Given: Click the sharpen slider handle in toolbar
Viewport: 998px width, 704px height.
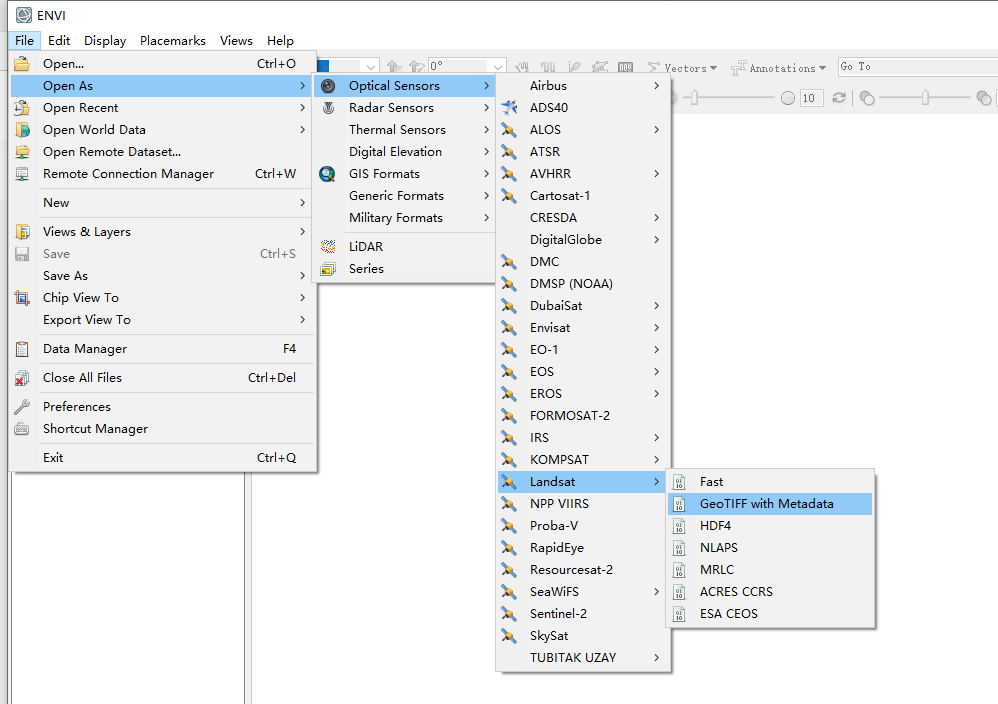Looking at the screenshot, I should [695, 97].
